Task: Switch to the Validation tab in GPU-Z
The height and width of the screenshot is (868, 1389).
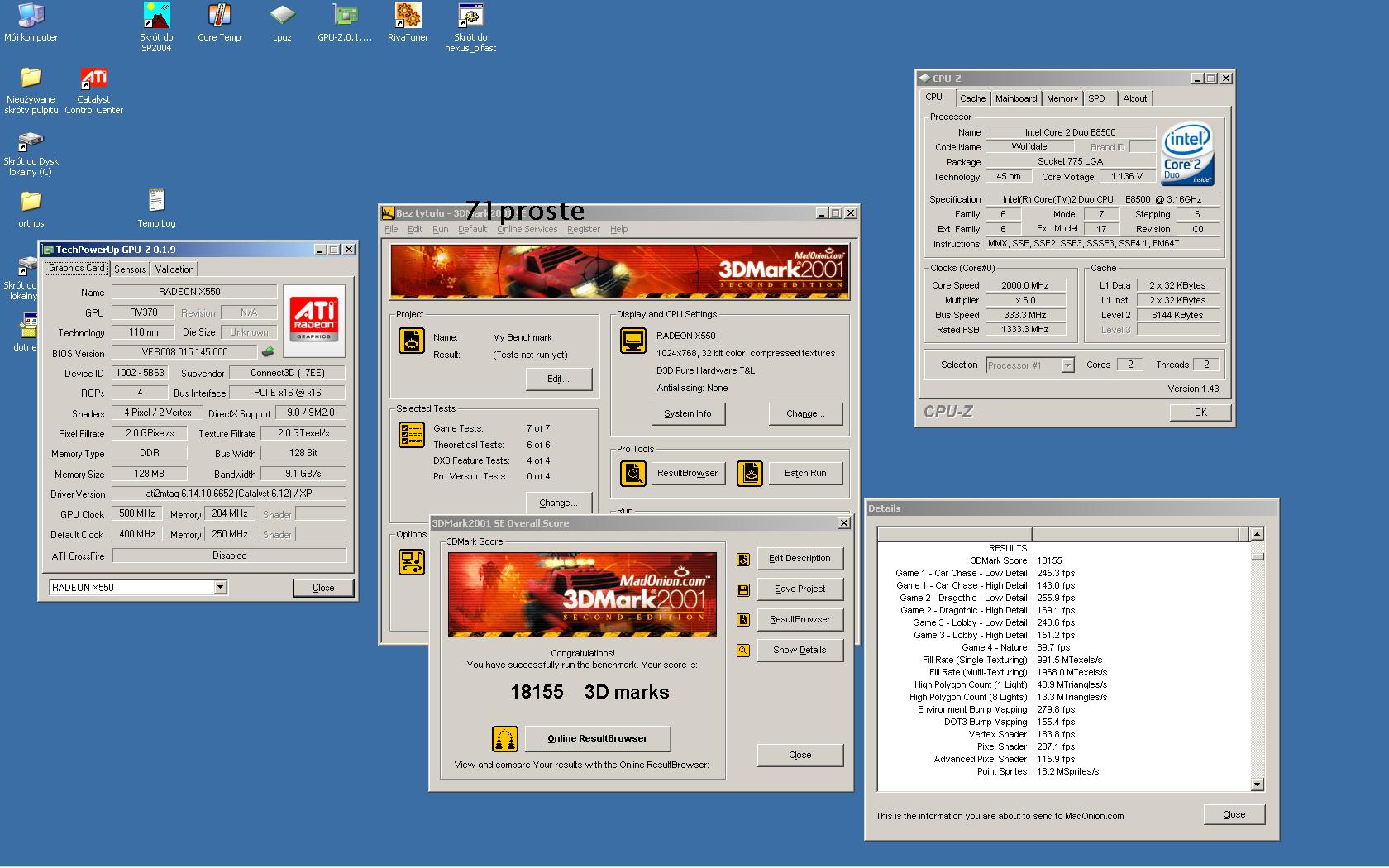Action: pyautogui.click(x=174, y=269)
